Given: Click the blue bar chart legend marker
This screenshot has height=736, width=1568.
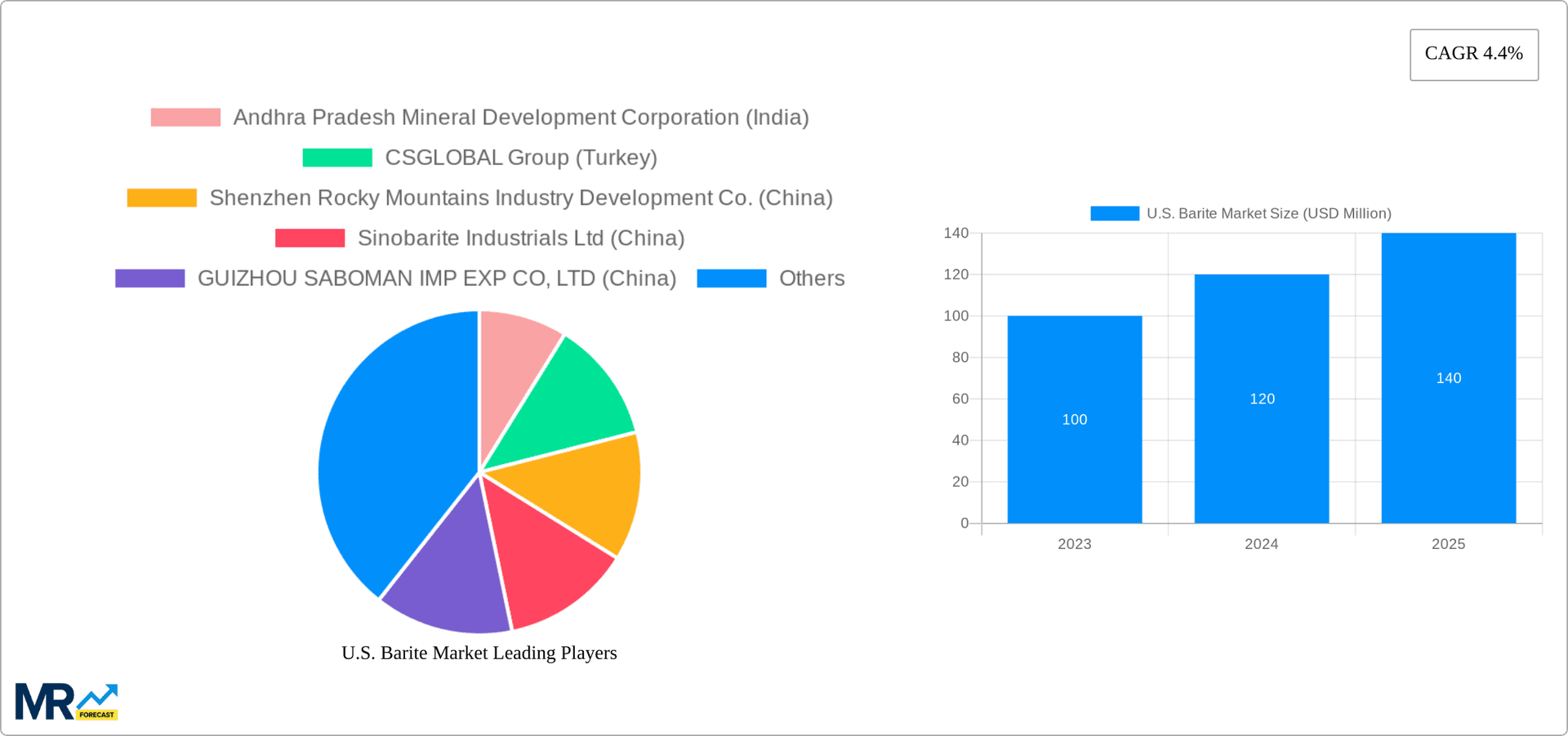Looking at the screenshot, I should point(1114,212).
